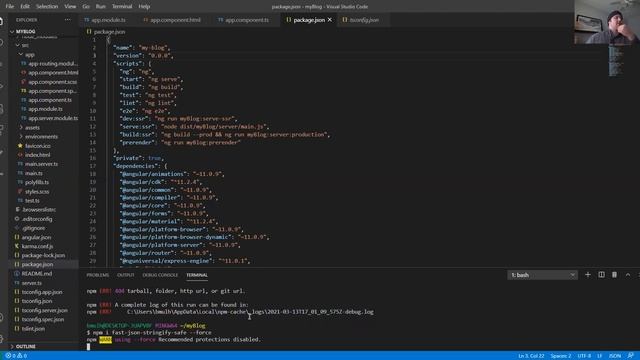Screen dimensions: 640x360
Task: Open main.ts file
Action: click(x=33, y=173)
